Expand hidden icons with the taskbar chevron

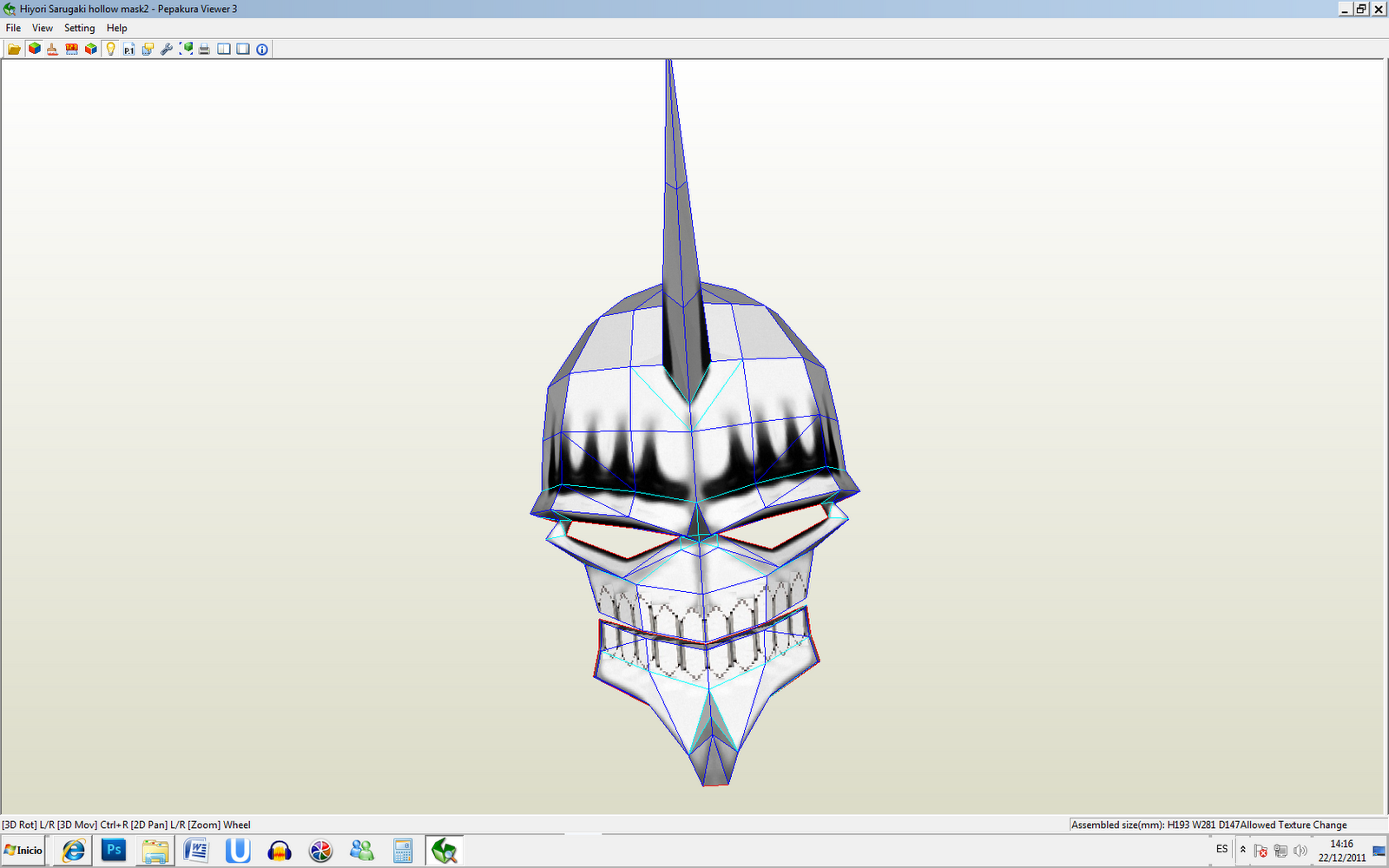pyautogui.click(x=1243, y=851)
